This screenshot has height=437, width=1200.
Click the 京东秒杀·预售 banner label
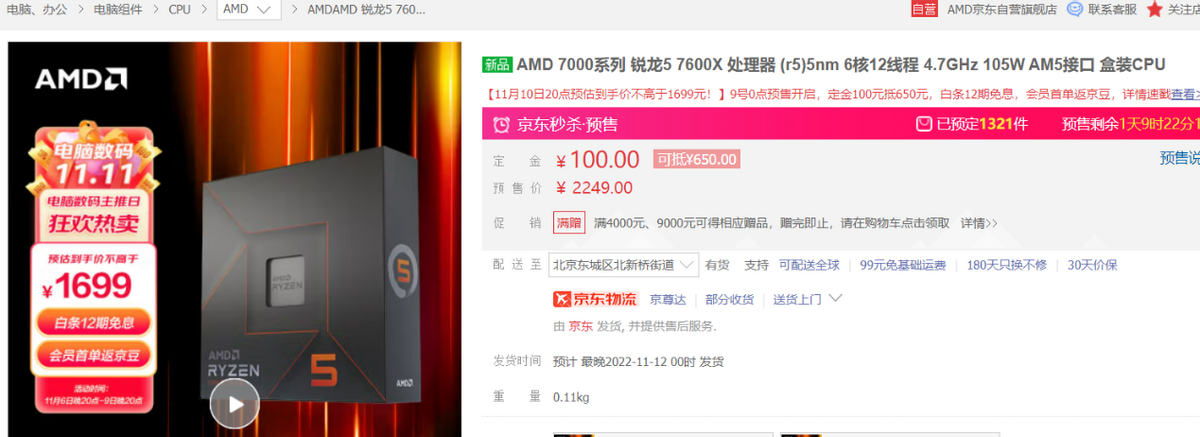(x=567, y=124)
